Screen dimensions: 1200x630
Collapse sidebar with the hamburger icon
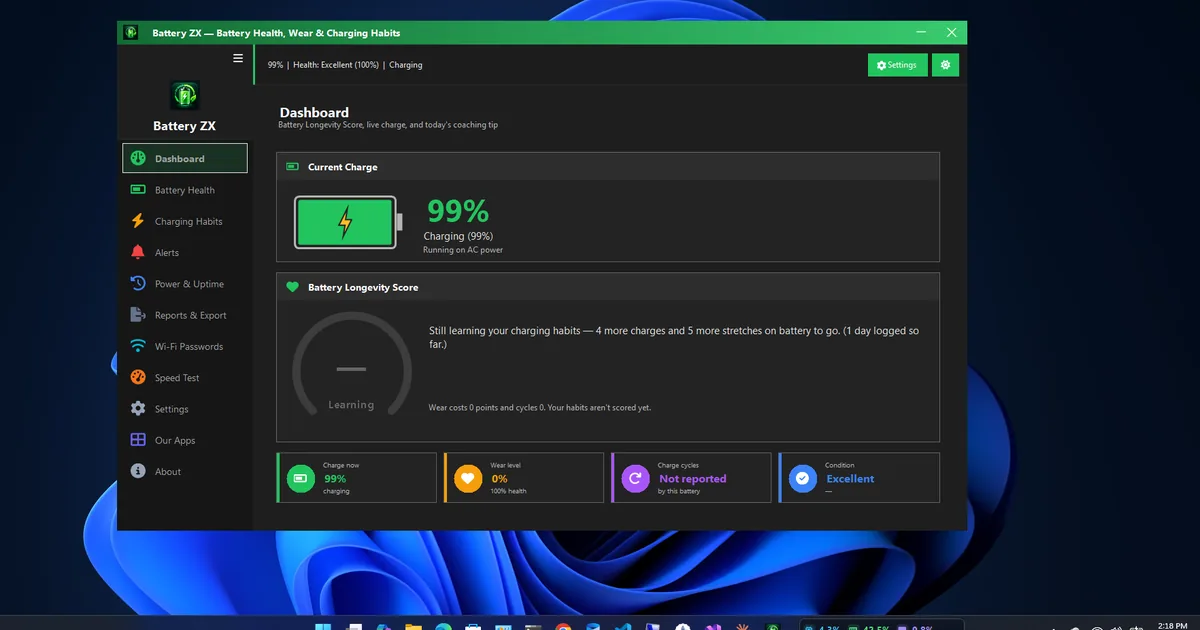(238, 58)
